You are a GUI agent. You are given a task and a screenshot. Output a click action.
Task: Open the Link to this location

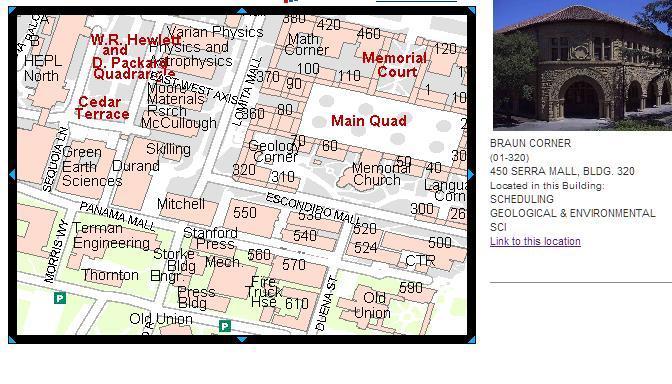[535, 241]
